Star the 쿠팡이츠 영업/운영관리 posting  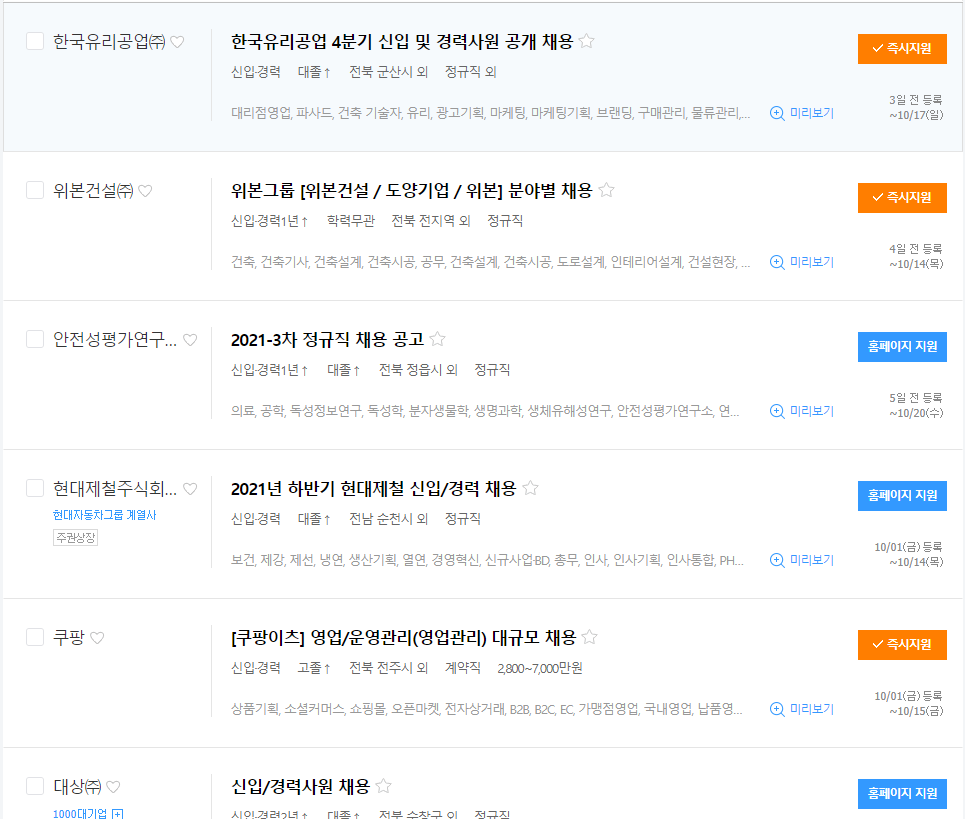590,637
